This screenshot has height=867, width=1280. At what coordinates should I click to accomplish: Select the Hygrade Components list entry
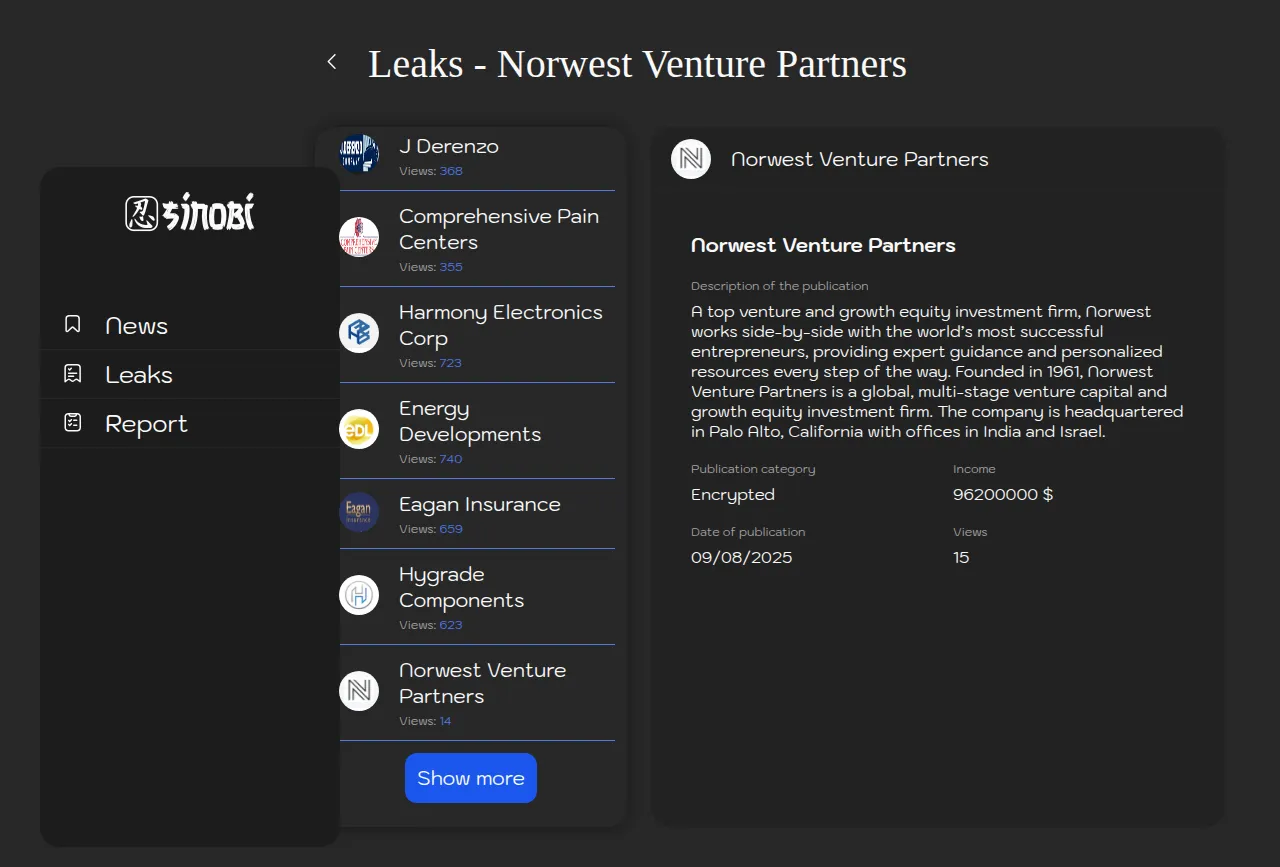(461, 588)
